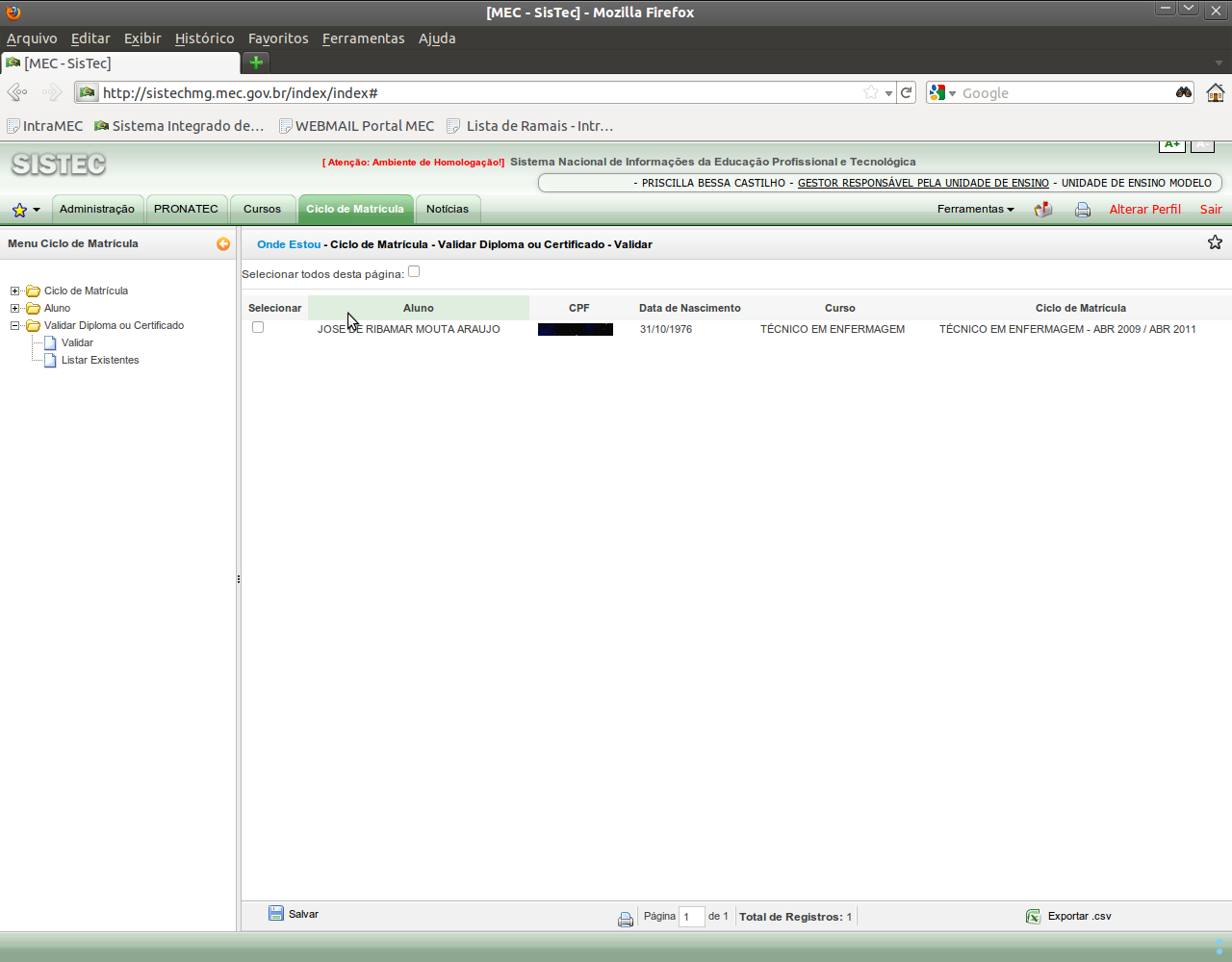Click GESTOR RESPONSÁVEL PELA UNIDADE DE ENSINO link

923,183
